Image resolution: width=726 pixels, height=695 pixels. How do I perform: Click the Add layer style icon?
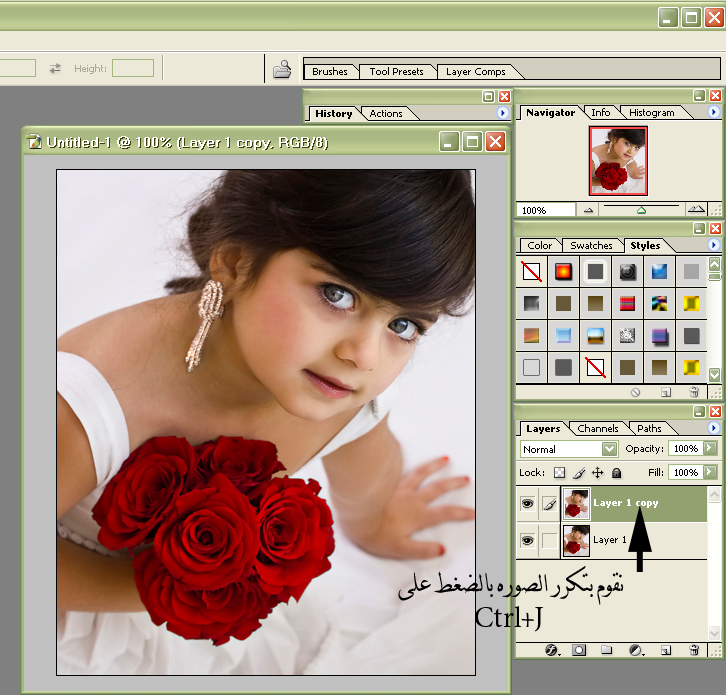click(551, 650)
